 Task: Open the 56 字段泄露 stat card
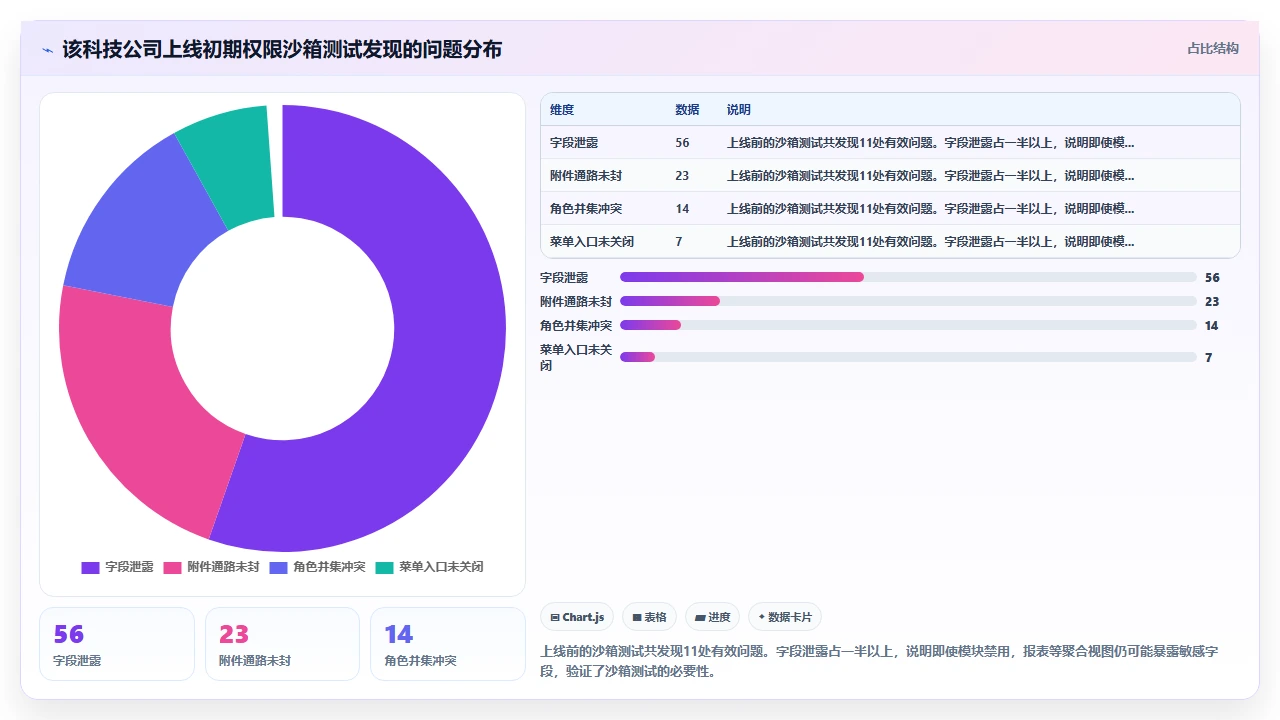click(x=117, y=644)
